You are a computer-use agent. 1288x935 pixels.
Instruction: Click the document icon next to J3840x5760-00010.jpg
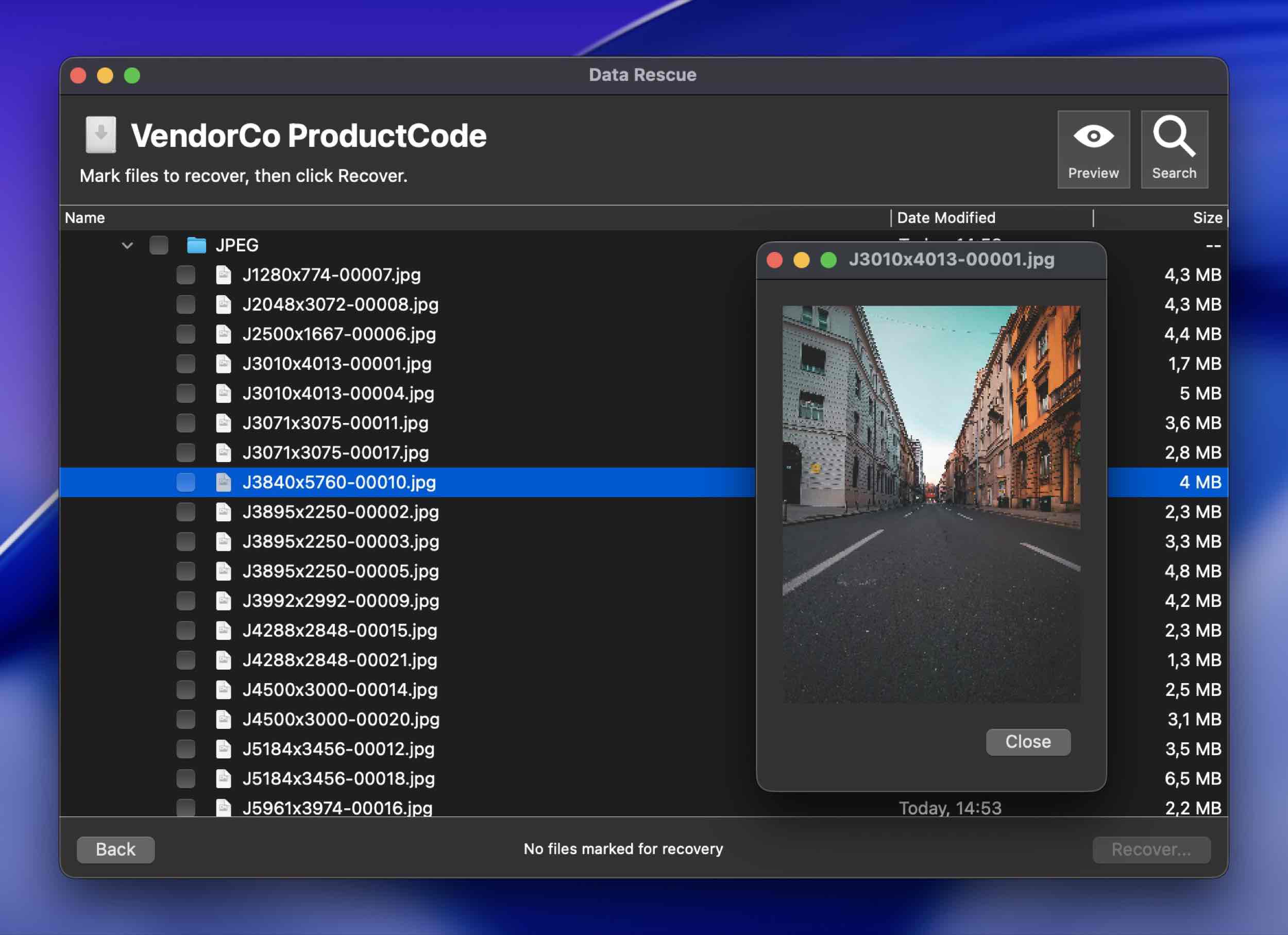point(223,482)
